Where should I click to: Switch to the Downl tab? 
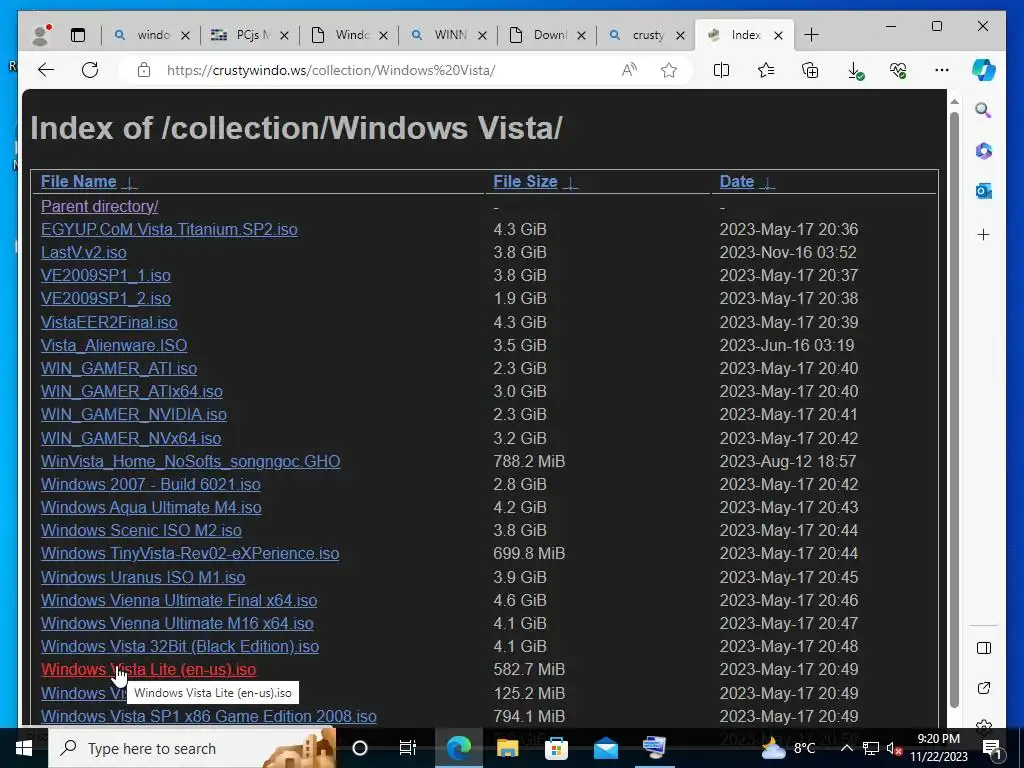click(x=547, y=35)
